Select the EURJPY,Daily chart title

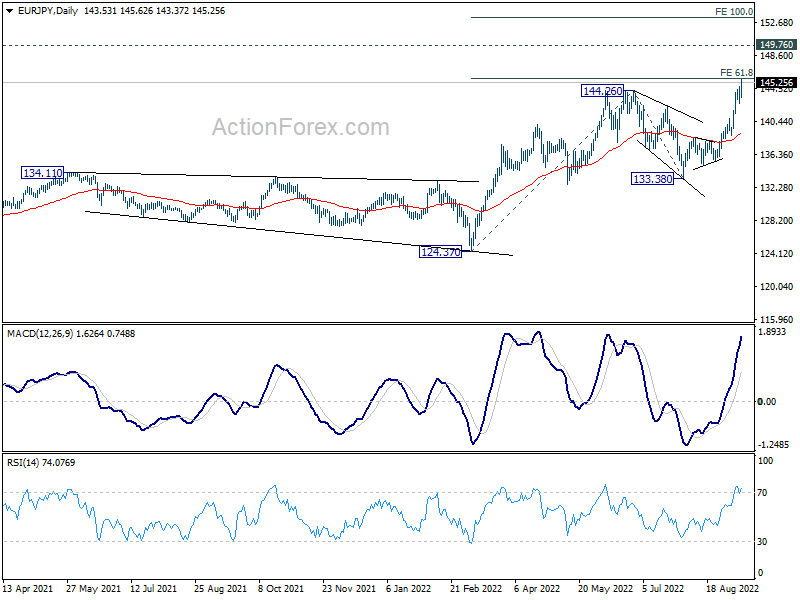click(48, 11)
